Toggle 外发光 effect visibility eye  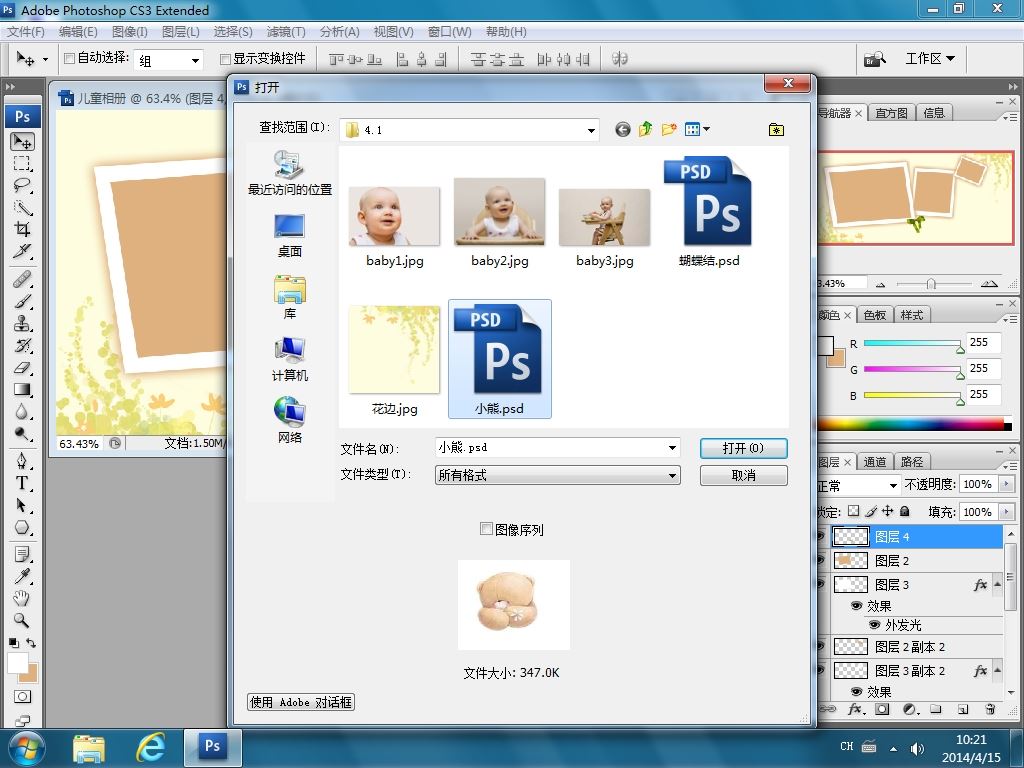[874, 625]
